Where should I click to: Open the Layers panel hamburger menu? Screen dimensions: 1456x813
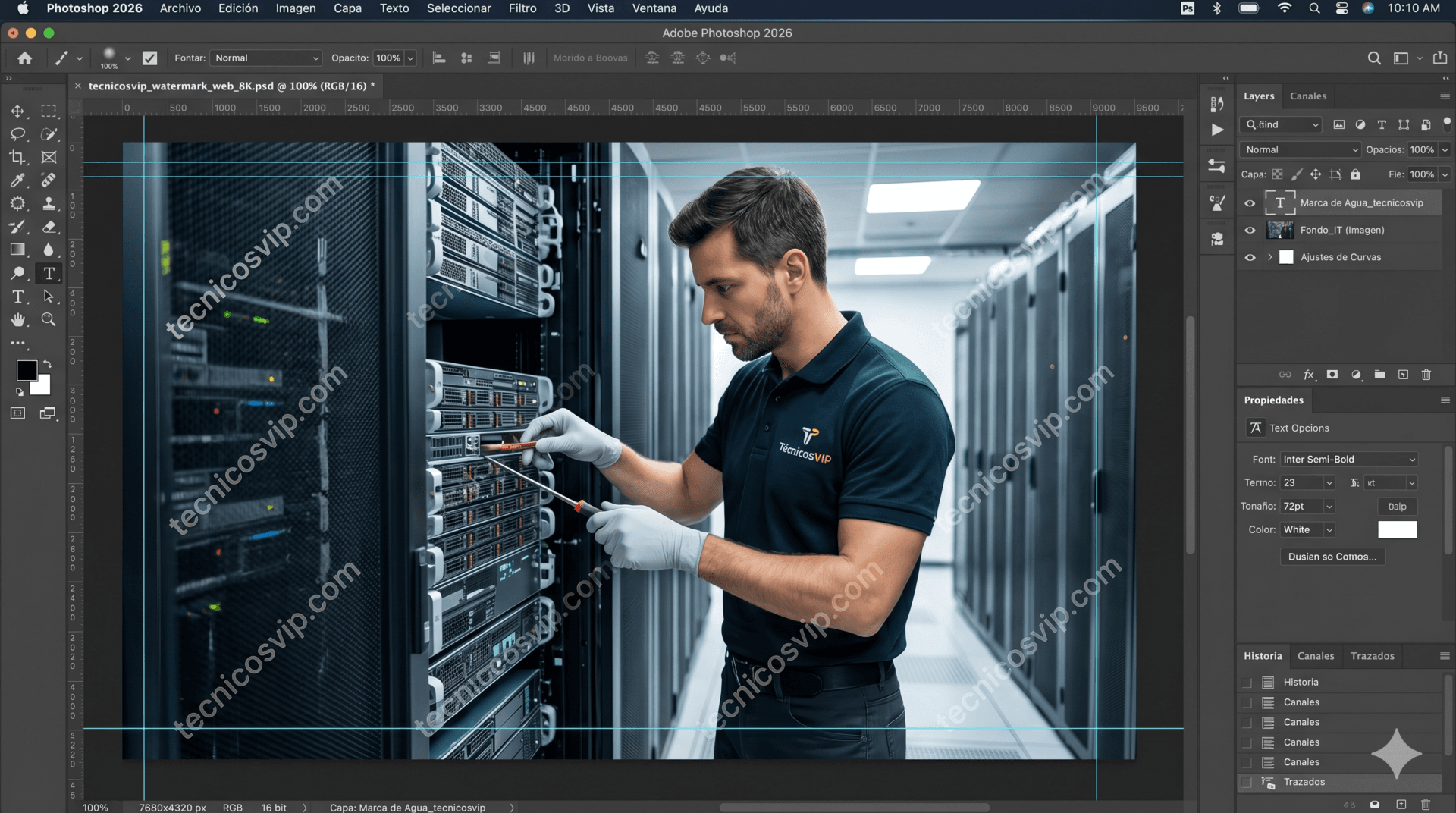(x=1445, y=96)
